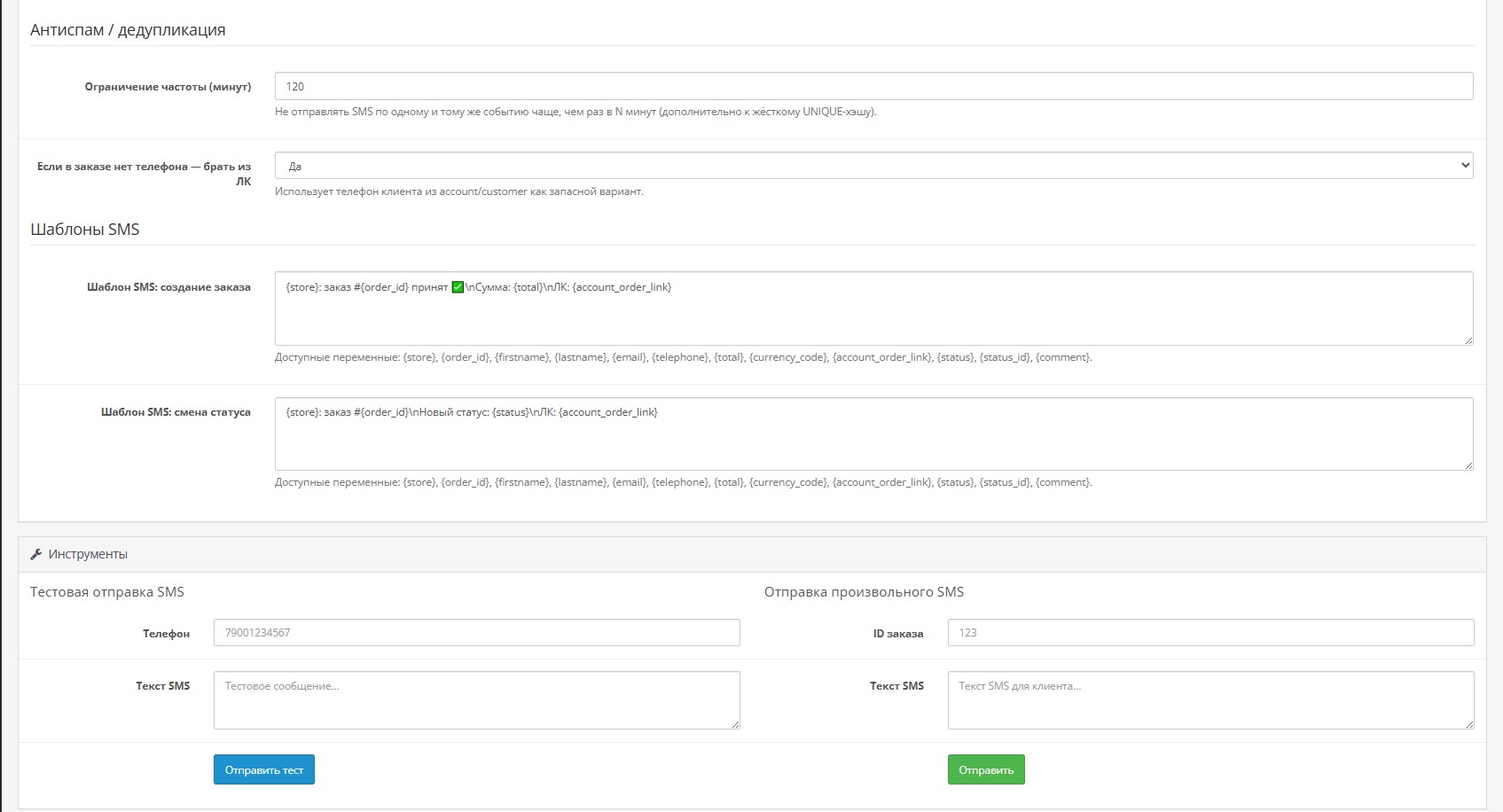Open the phone fallback from ЛК dropdown
This screenshot has height=812, width=1503.
point(873,166)
